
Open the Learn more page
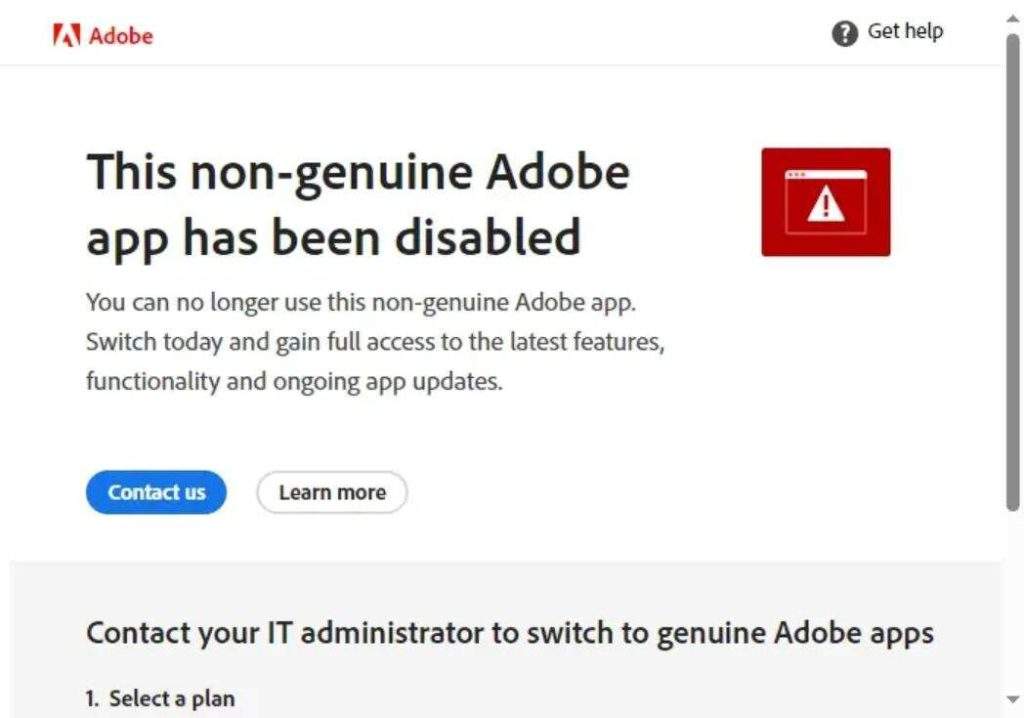pos(331,492)
